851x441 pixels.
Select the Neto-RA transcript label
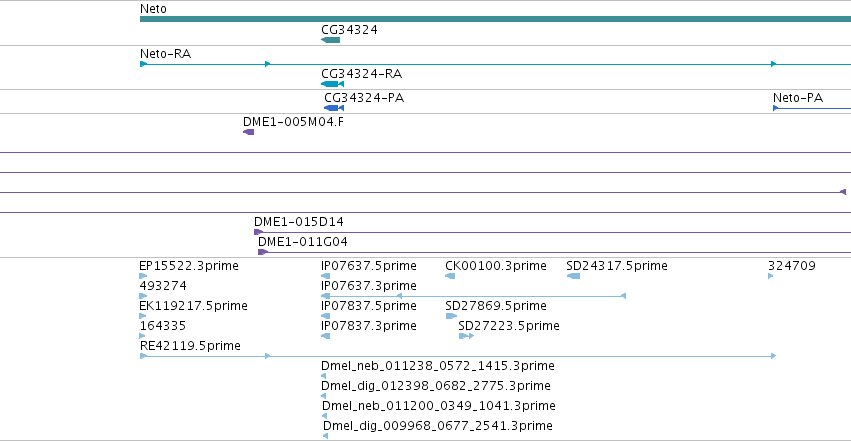point(166,54)
